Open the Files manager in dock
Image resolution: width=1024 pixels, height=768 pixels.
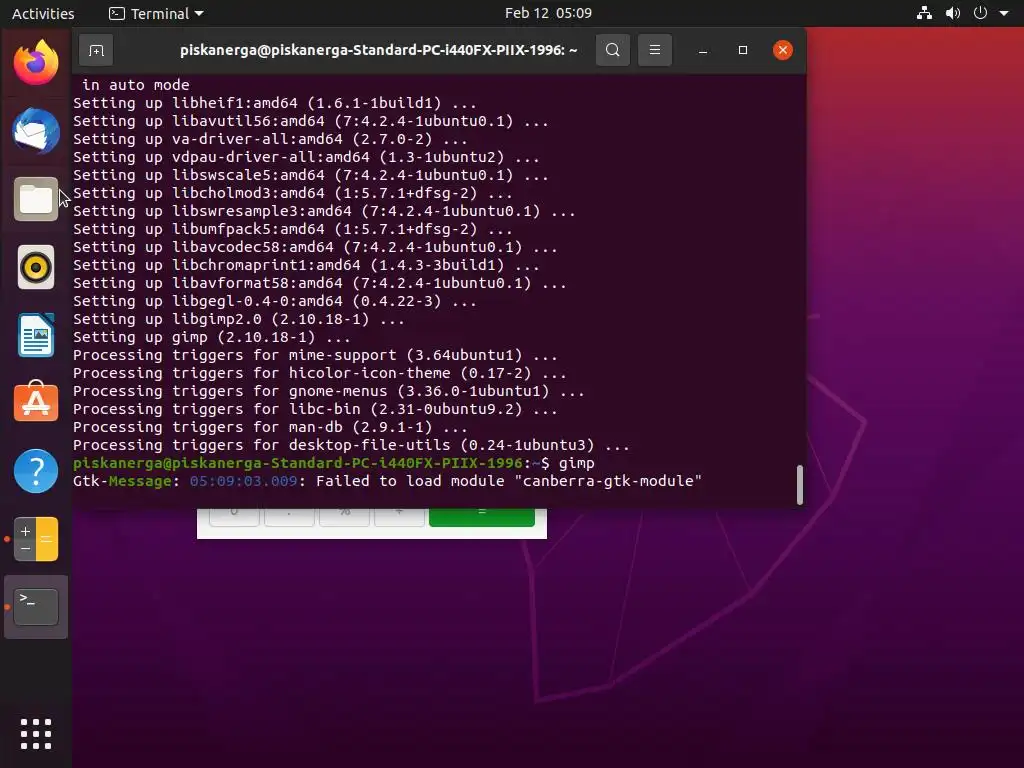pos(36,199)
